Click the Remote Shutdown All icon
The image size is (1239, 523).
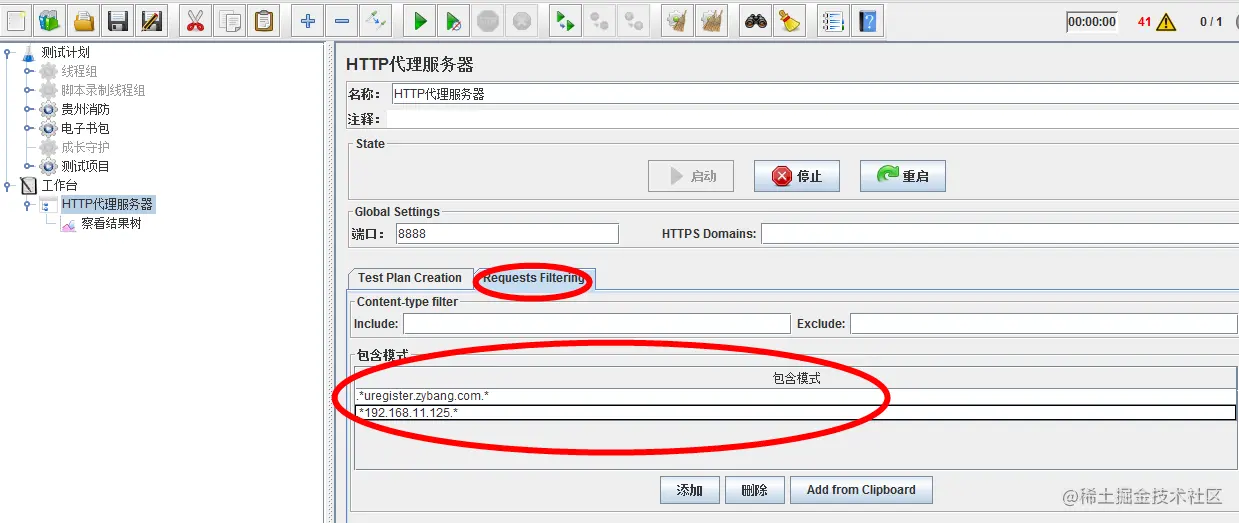click(x=634, y=20)
